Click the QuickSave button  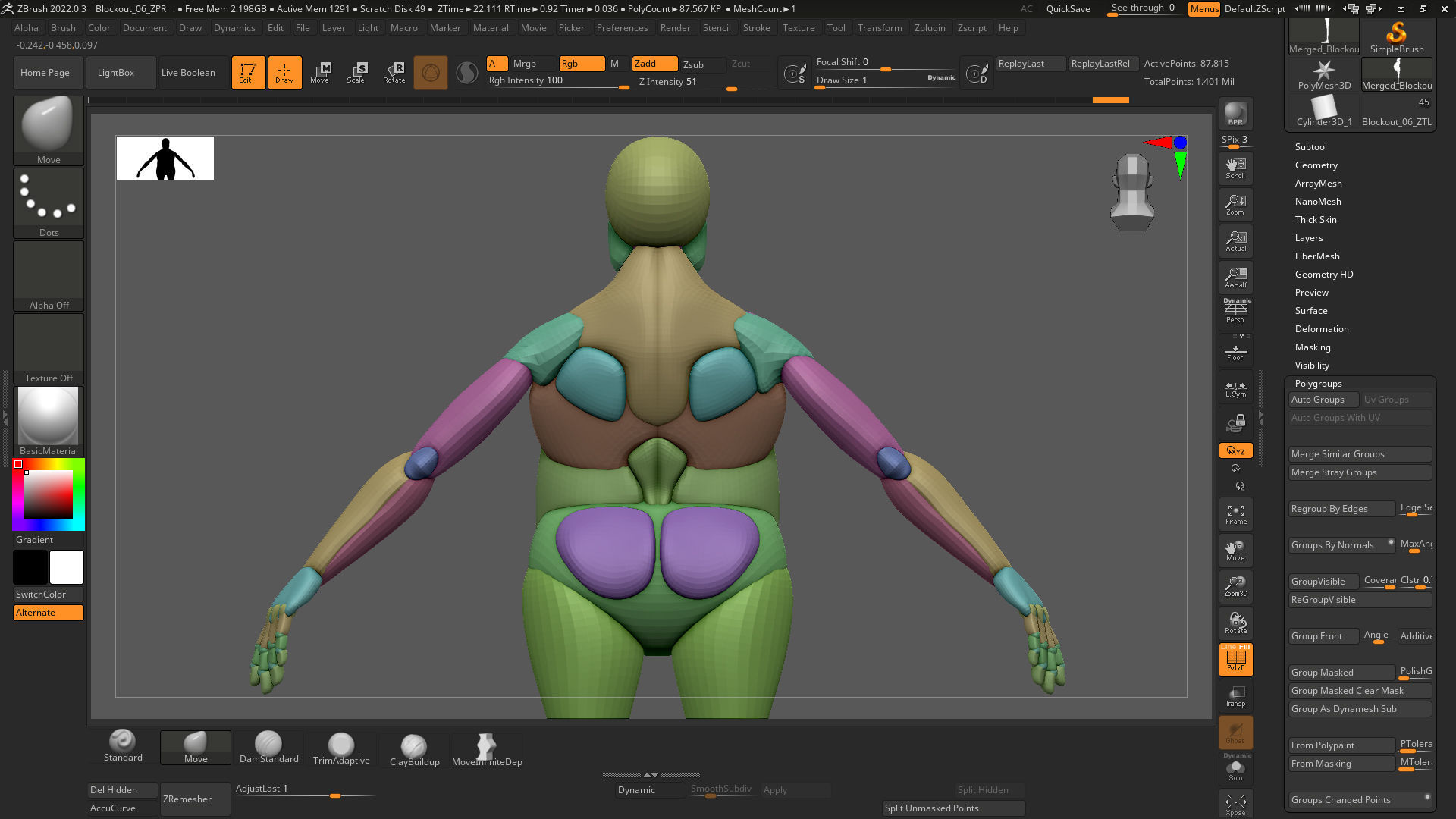click(1068, 9)
